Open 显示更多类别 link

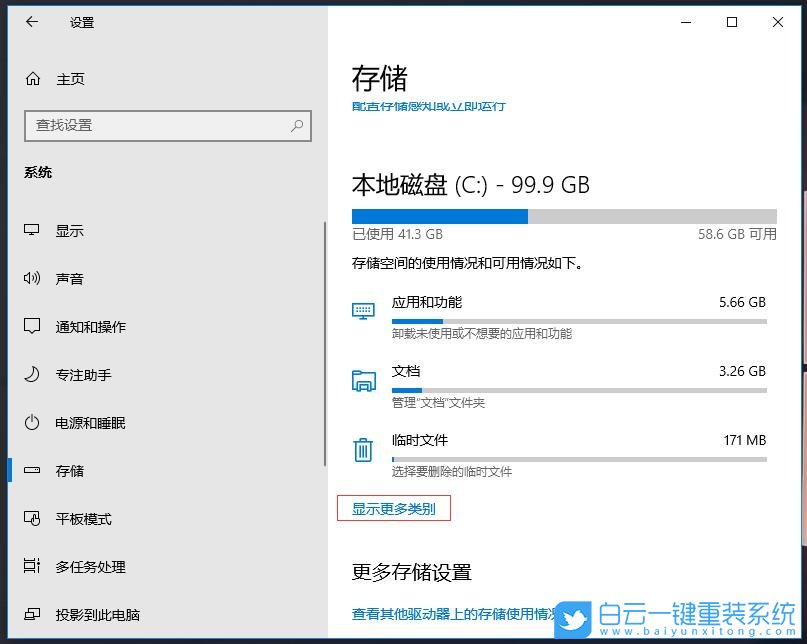[x=396, y=508]
